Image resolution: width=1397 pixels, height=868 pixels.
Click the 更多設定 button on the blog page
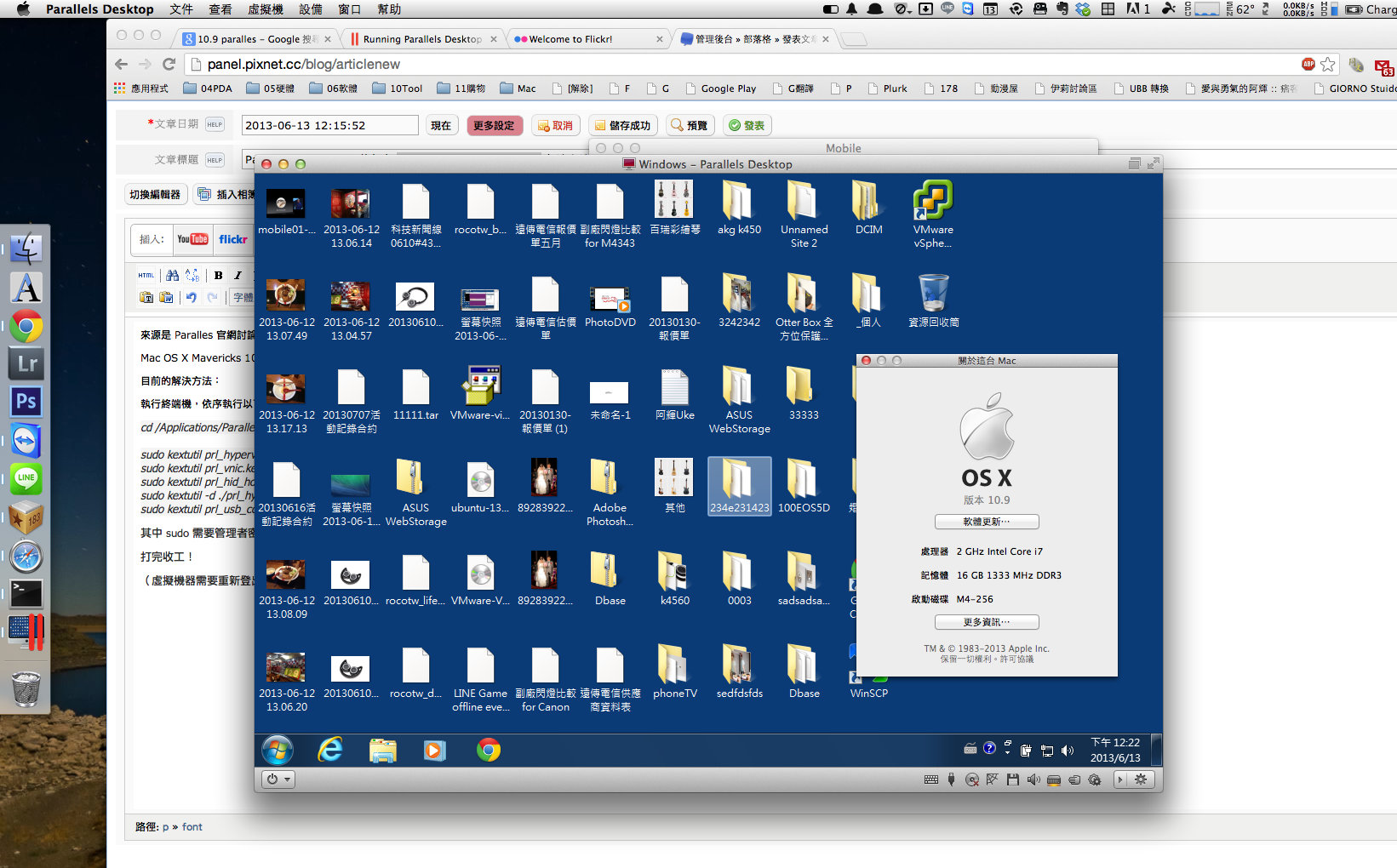click(x=494, y=125)
